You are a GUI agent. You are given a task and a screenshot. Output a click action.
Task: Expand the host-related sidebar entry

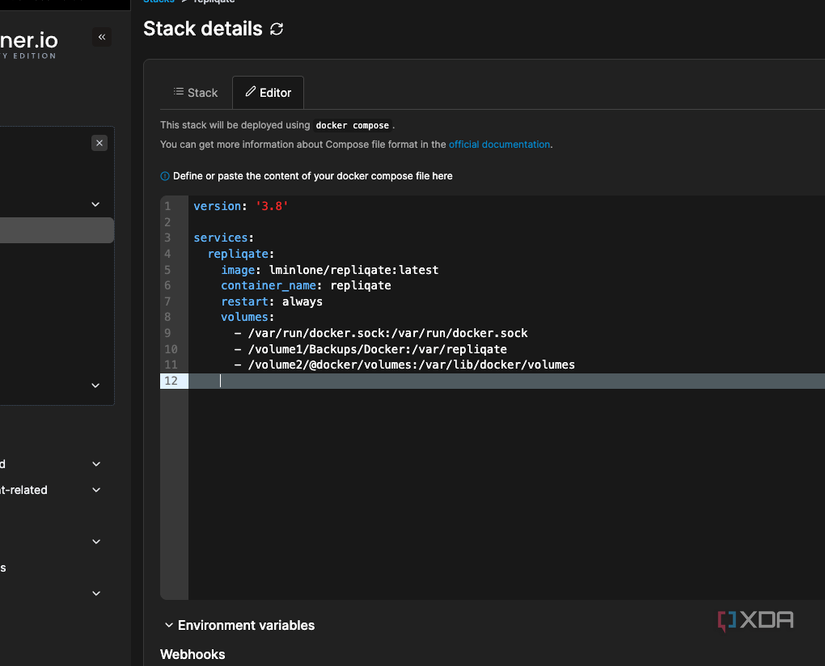point(95,489)
